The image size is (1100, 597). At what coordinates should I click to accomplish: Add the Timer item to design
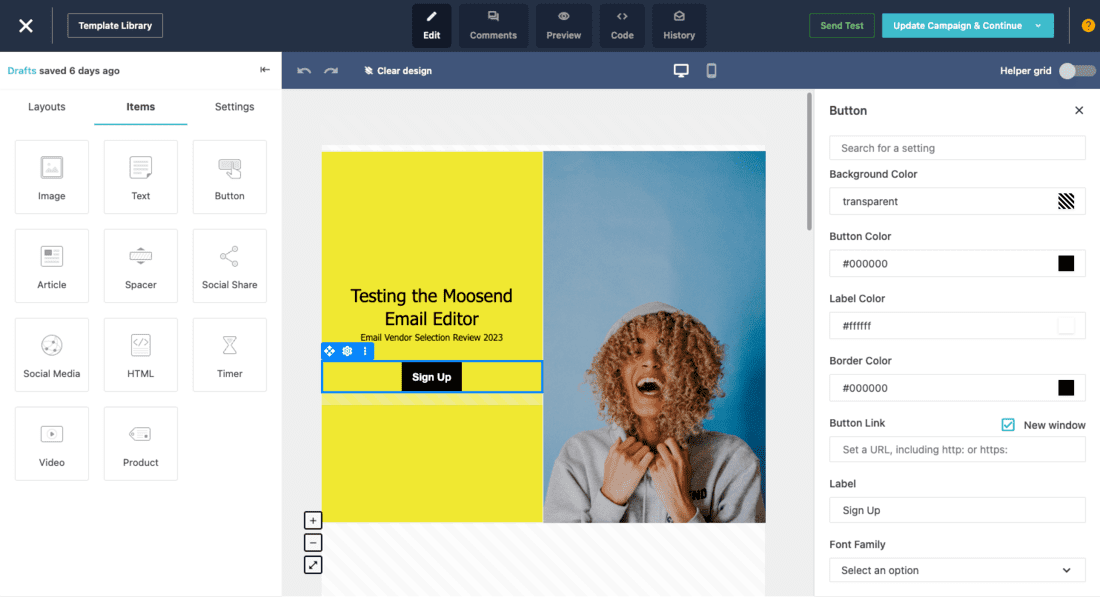230,355
